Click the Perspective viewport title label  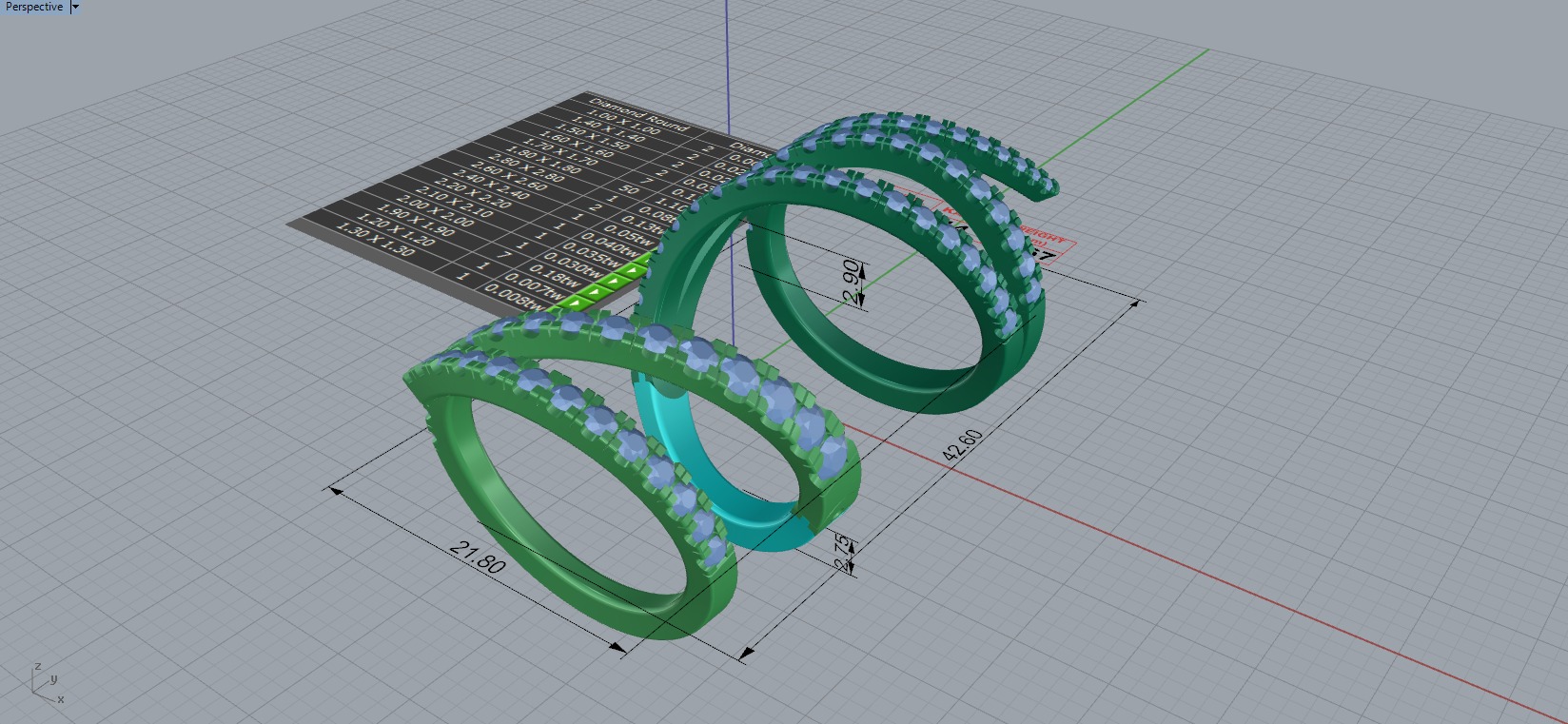(x=34, y=7)
